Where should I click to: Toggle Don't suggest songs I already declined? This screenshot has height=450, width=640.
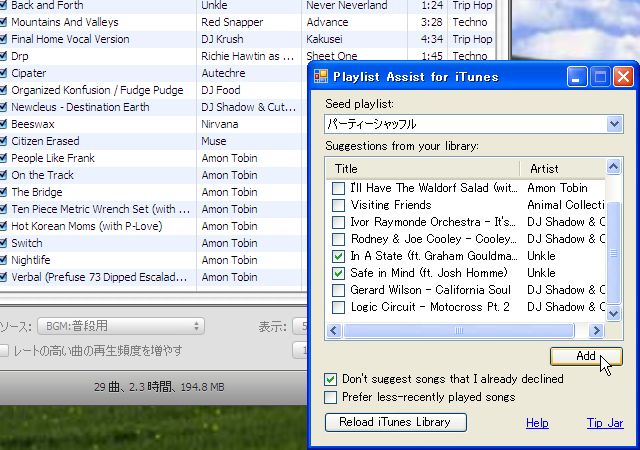(331, 379)
